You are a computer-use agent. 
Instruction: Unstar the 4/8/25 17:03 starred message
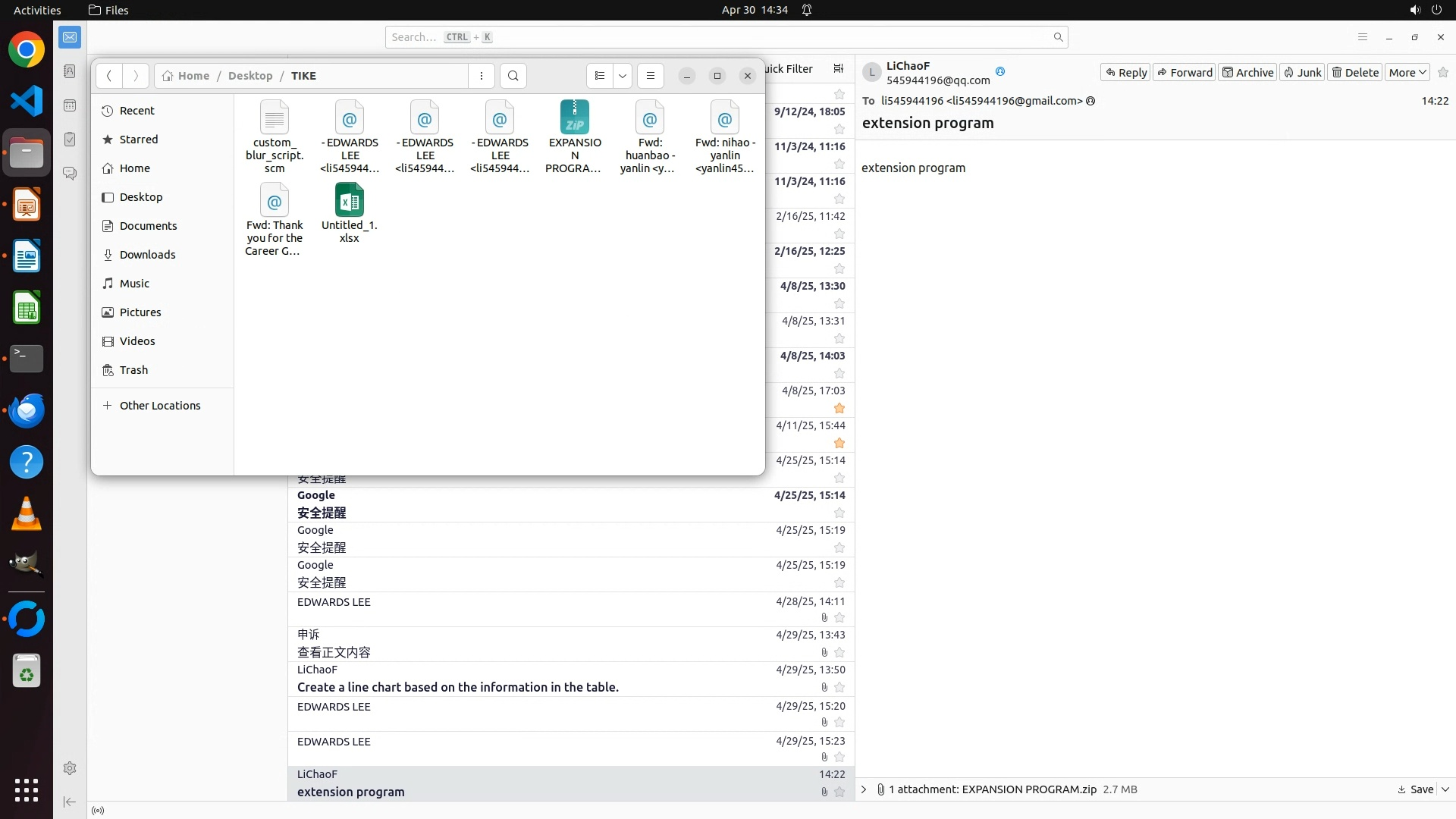coord(839,408)
